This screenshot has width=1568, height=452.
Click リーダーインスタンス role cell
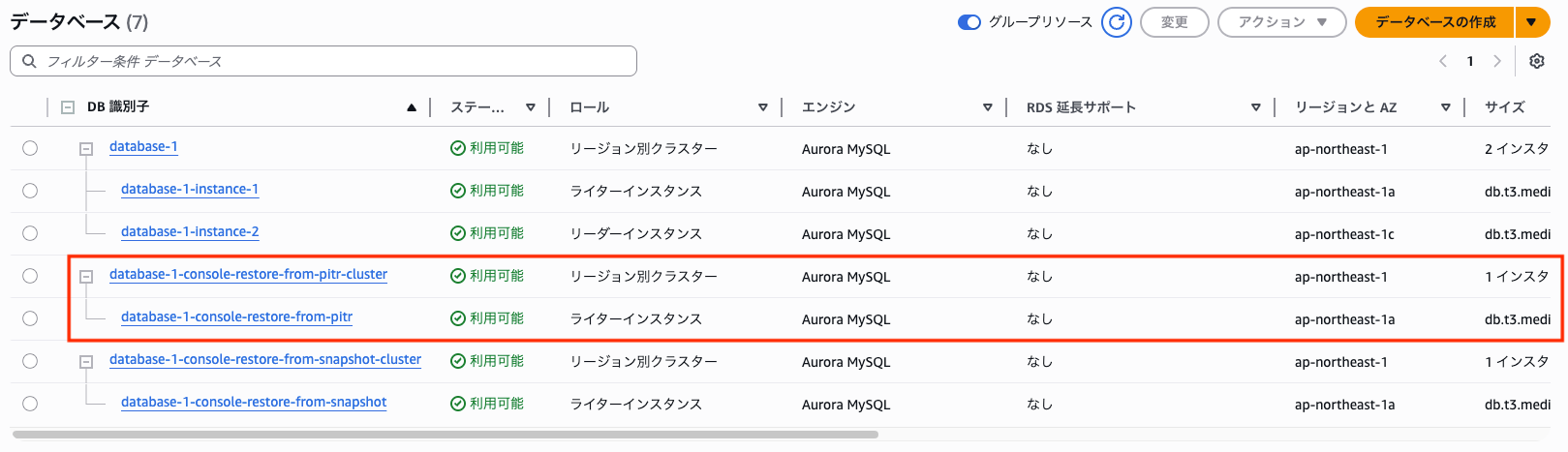[x=635, y=233]
